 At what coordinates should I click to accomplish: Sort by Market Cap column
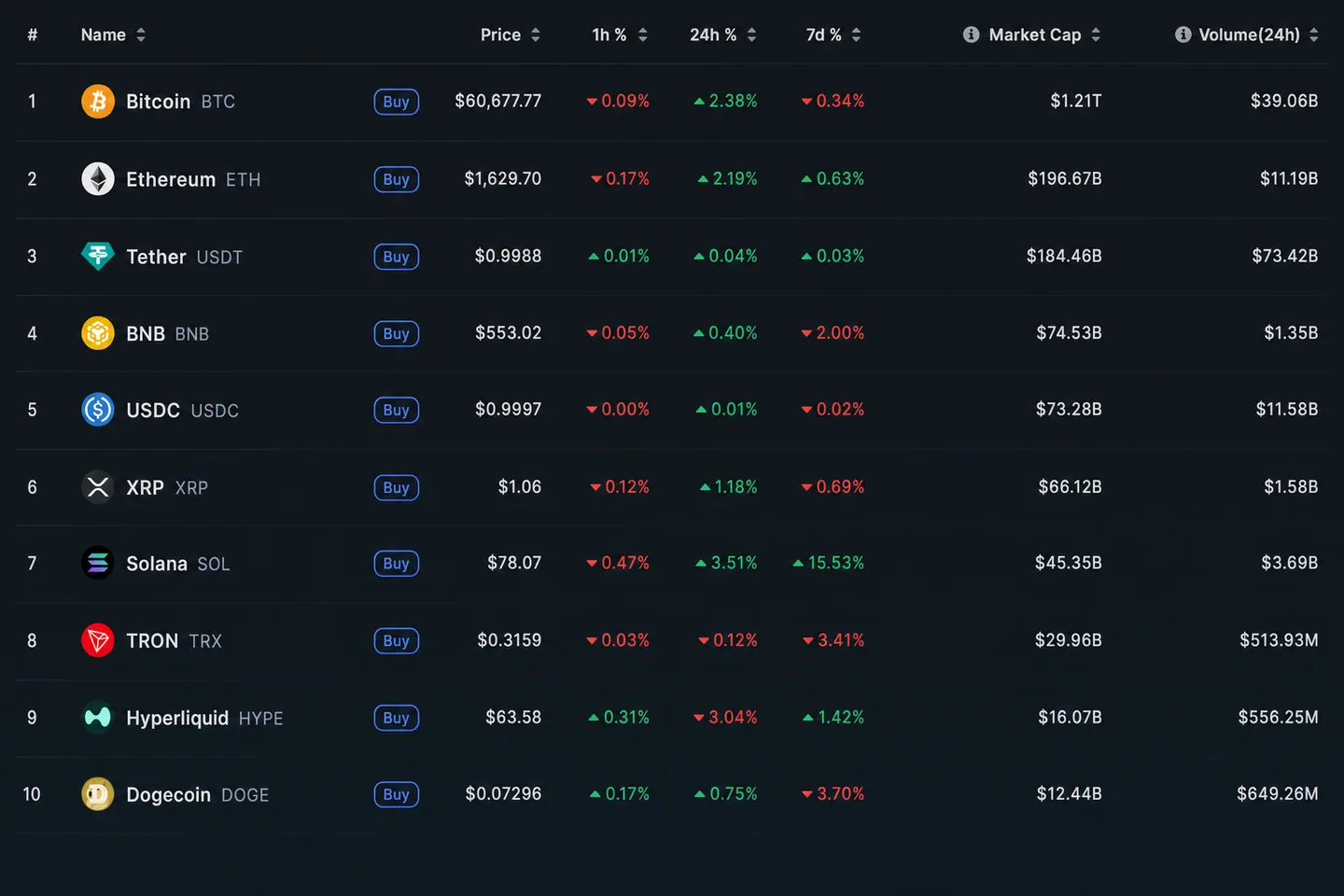[1044, 35]
